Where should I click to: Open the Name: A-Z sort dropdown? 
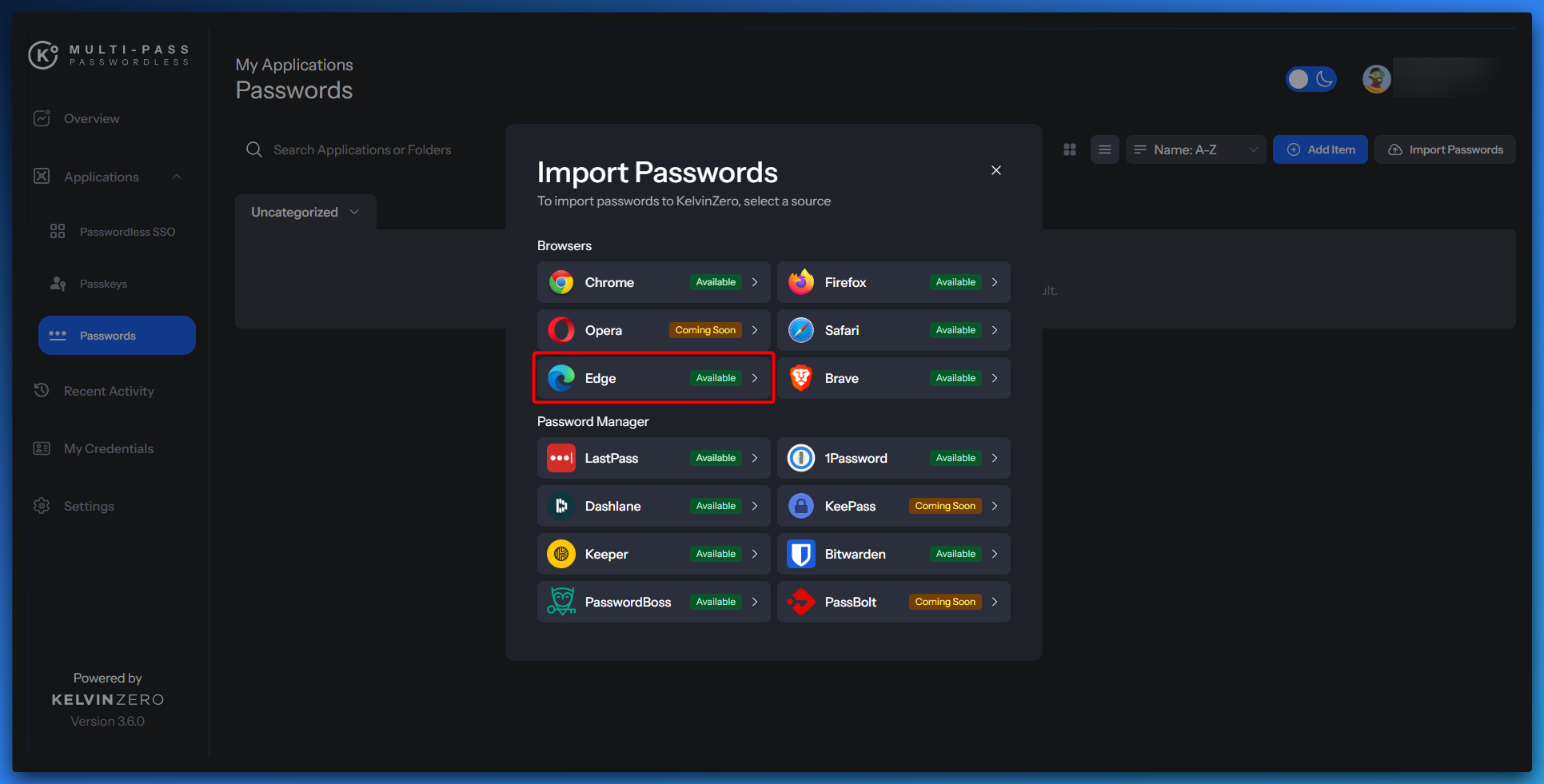[1195, 149]
